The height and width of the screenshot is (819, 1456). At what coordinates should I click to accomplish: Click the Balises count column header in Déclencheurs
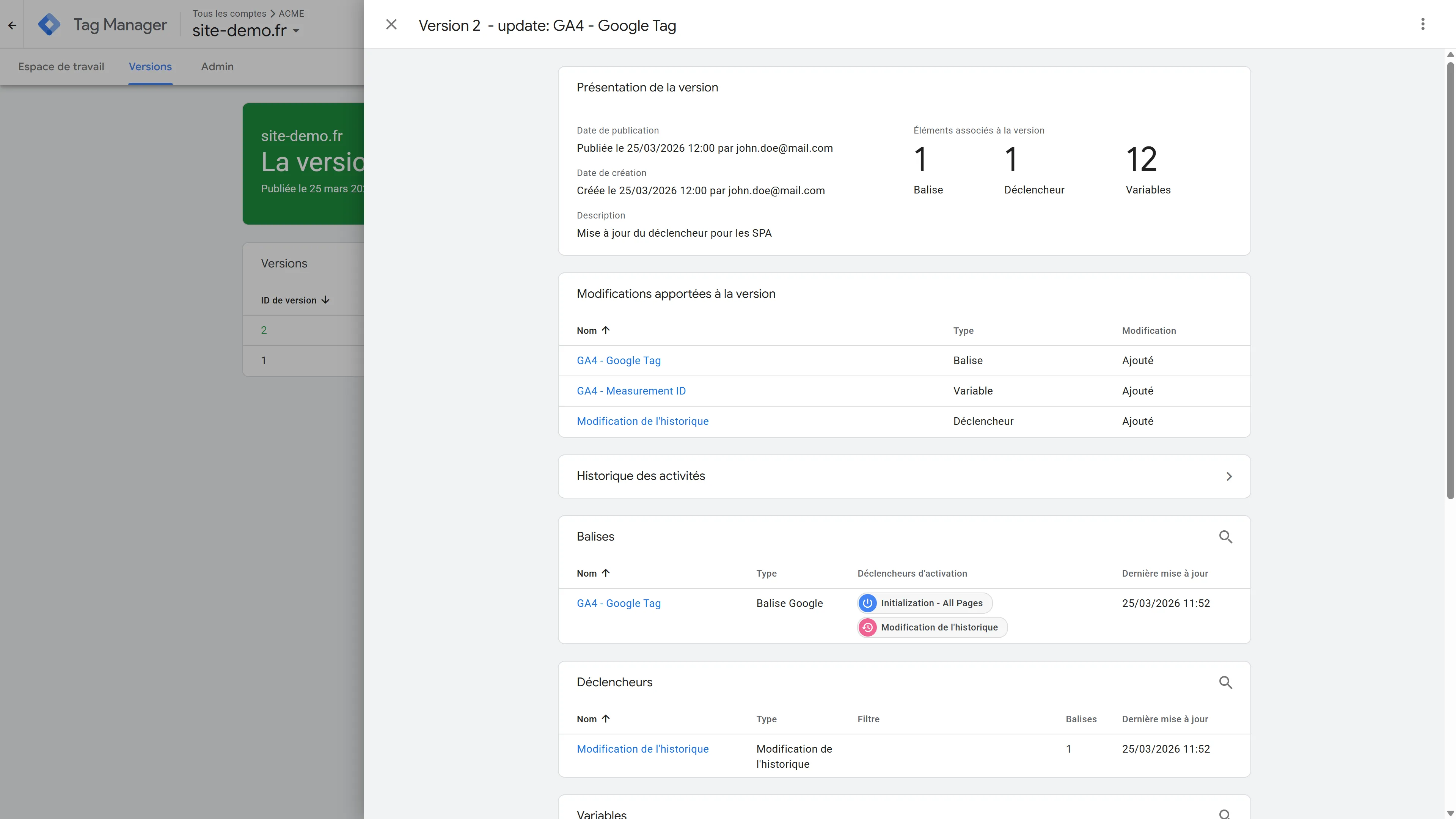tap(1081, 719)
